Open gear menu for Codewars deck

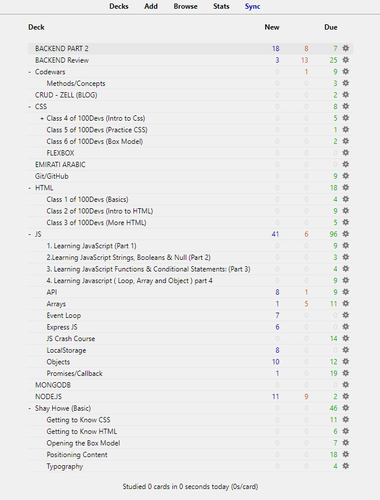click(x=346, y=72)
